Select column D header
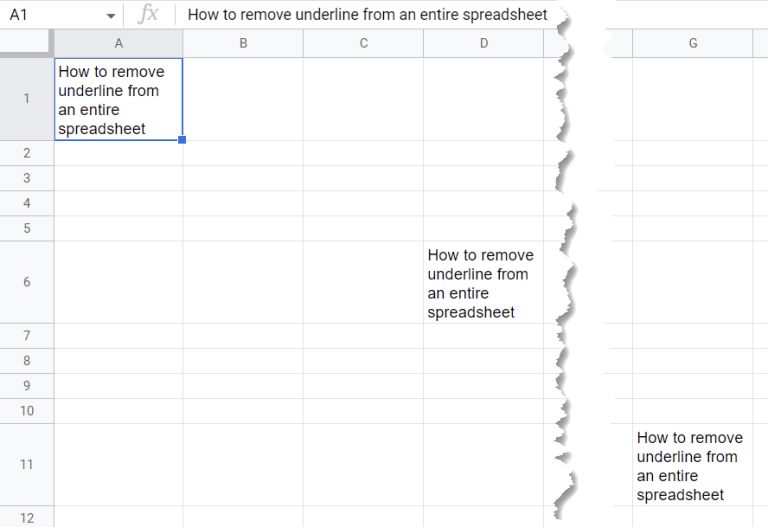This screenshot has height=527, width=768. click(483, 43)
